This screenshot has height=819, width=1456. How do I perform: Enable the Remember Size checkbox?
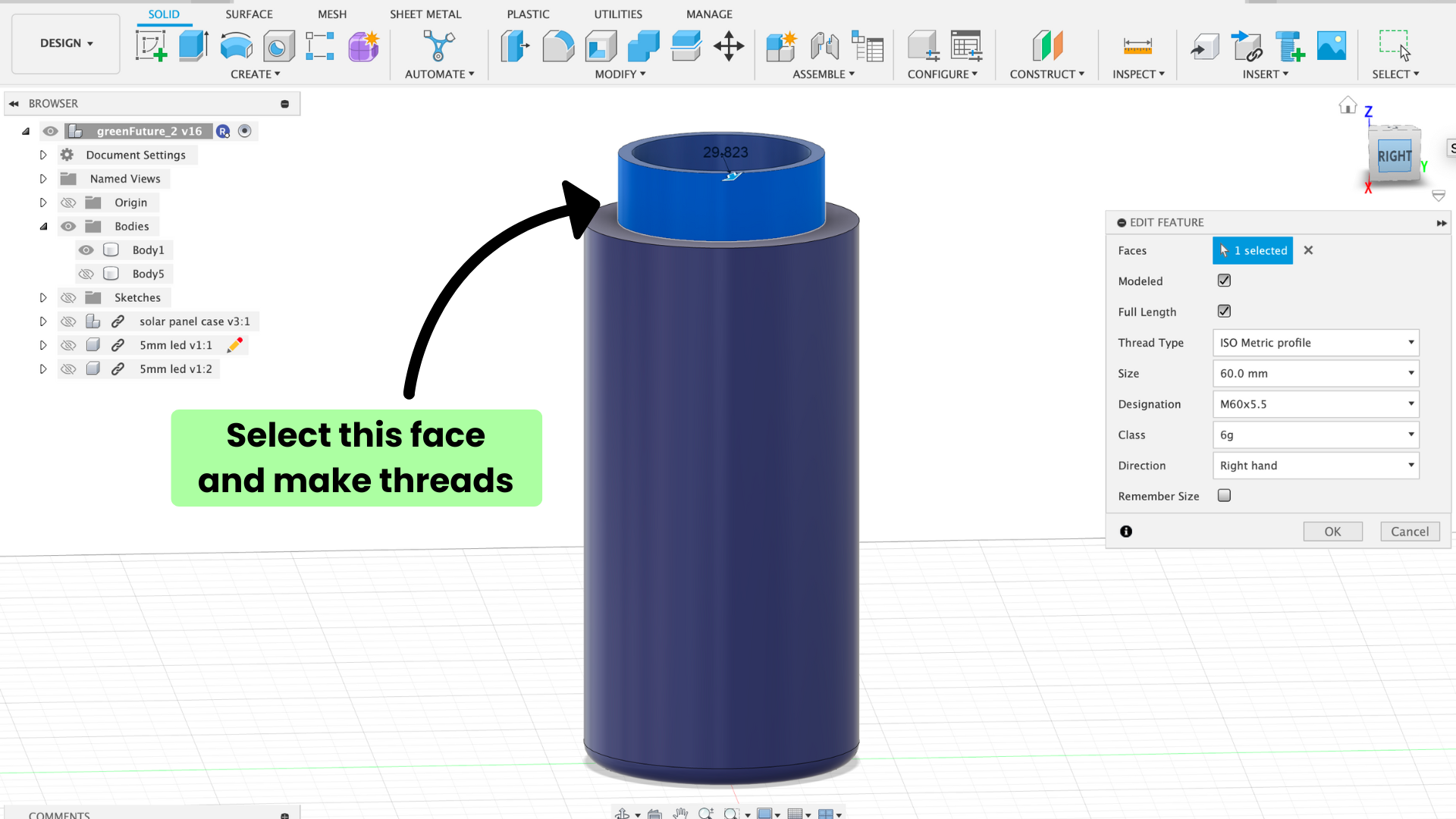(1224, 495)
